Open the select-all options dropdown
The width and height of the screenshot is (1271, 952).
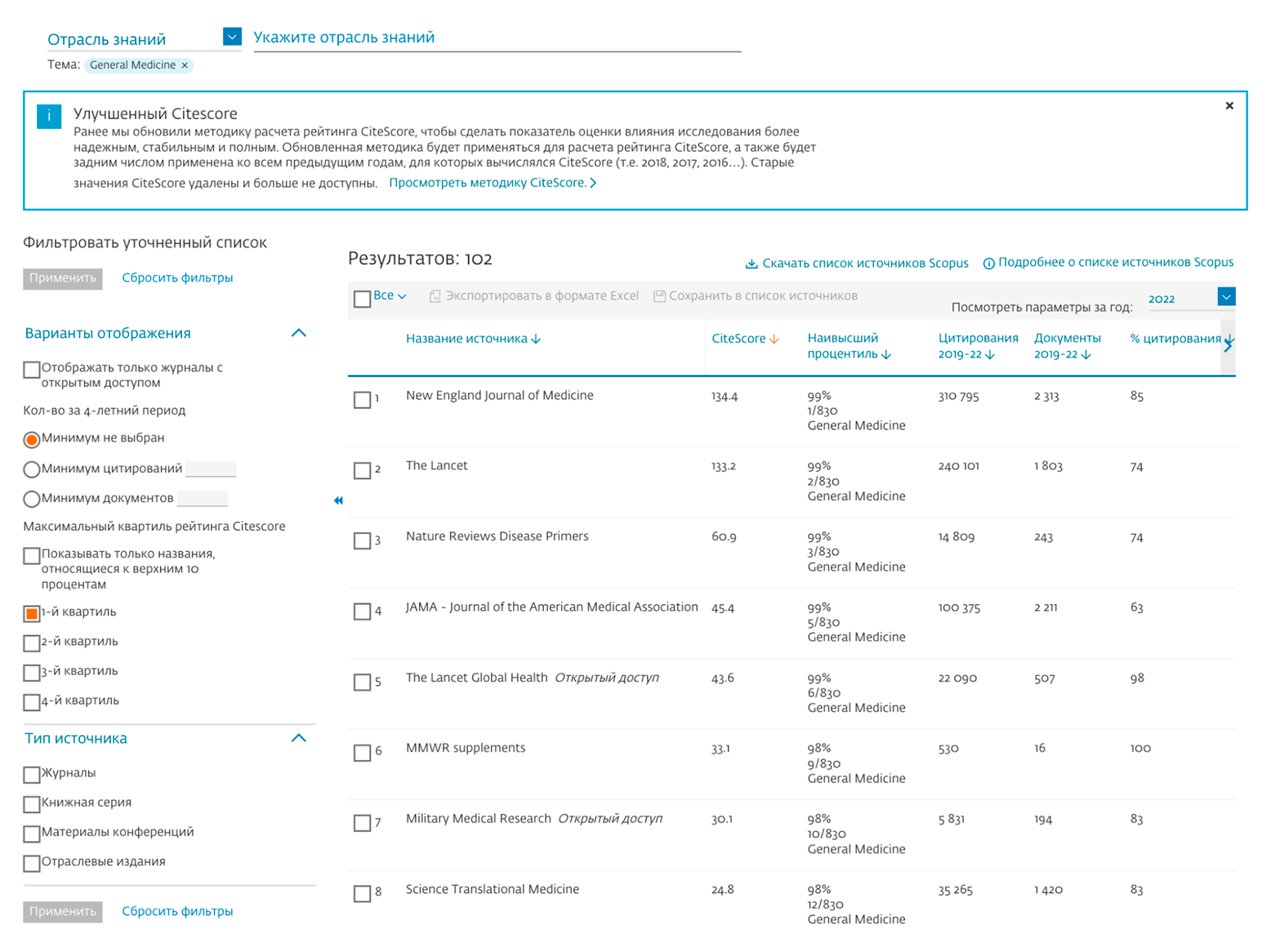coord(390,296)
